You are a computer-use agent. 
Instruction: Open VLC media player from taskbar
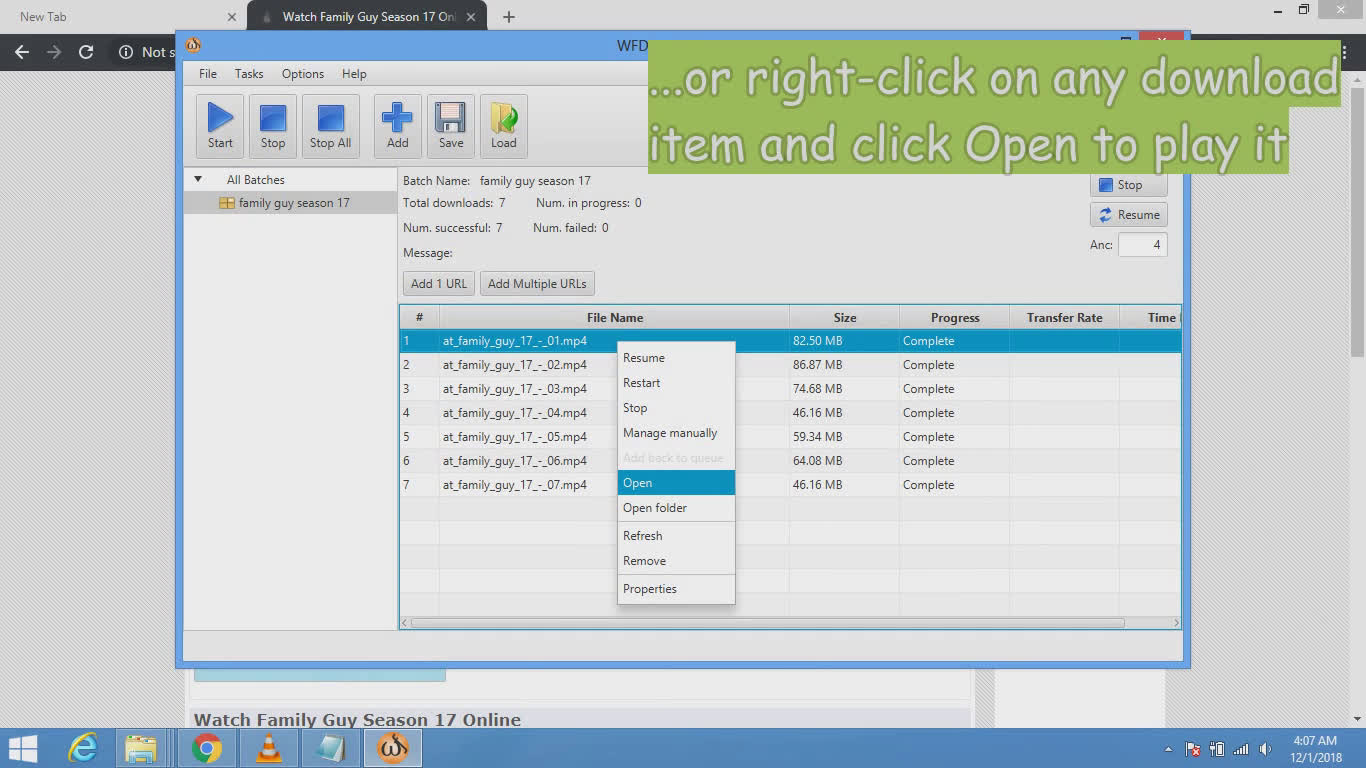pos(269,748)
